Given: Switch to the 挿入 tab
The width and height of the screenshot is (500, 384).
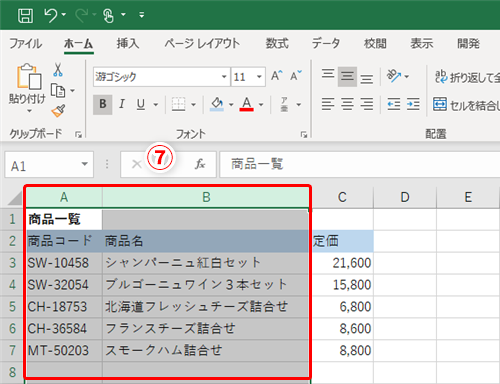Looking at the screenshot, I should [128, 44].
